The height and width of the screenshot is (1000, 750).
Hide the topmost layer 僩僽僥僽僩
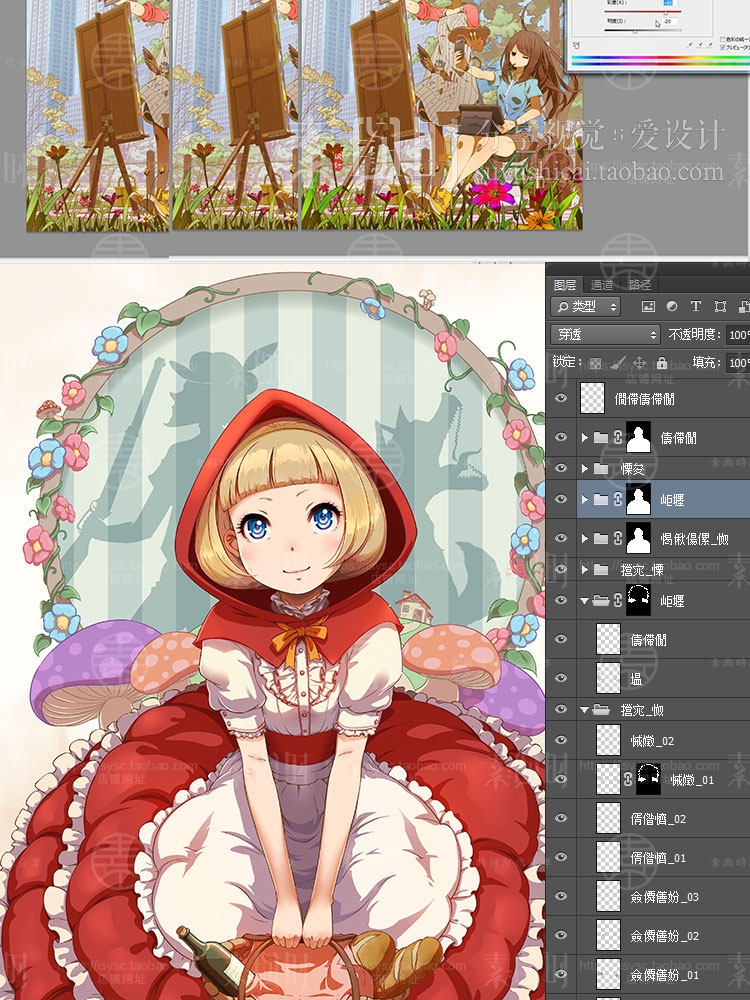point(561,399)
